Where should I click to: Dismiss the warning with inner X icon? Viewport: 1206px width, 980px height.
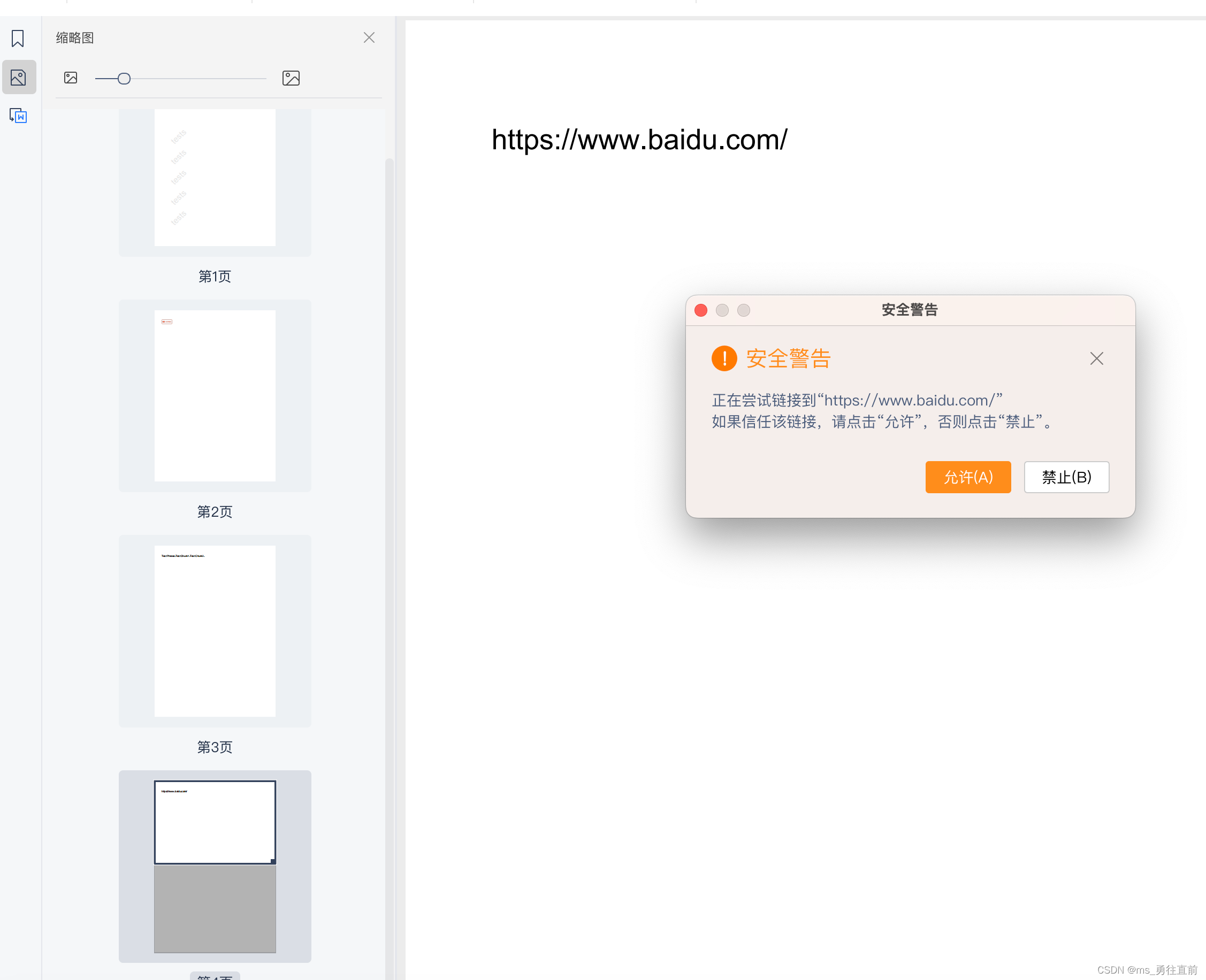pos(1096,358)
